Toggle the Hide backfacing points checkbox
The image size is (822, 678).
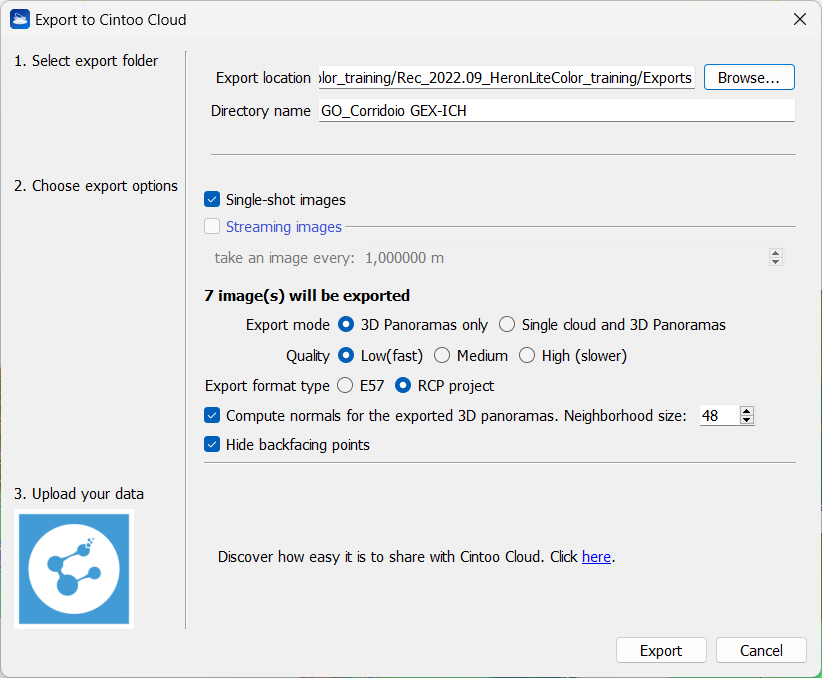point(212,445)
